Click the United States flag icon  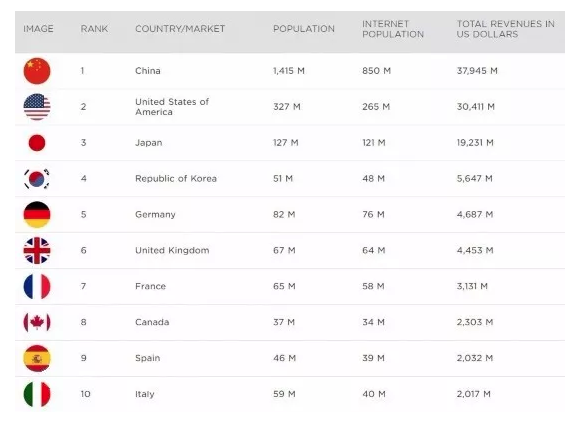[37, 107]
